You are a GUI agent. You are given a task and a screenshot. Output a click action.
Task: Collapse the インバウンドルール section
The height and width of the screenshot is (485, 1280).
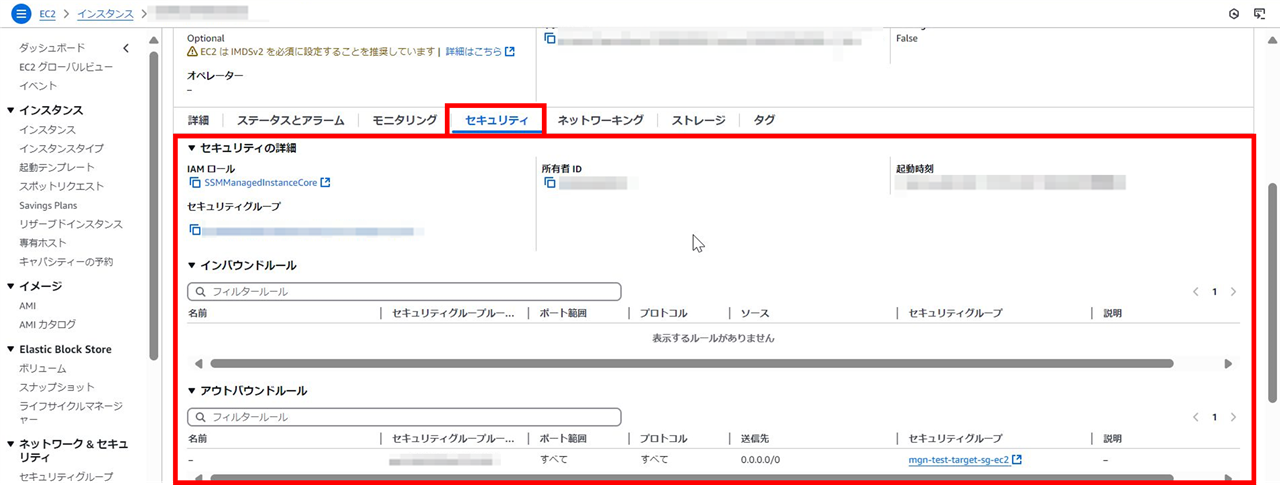coord(192,266)
